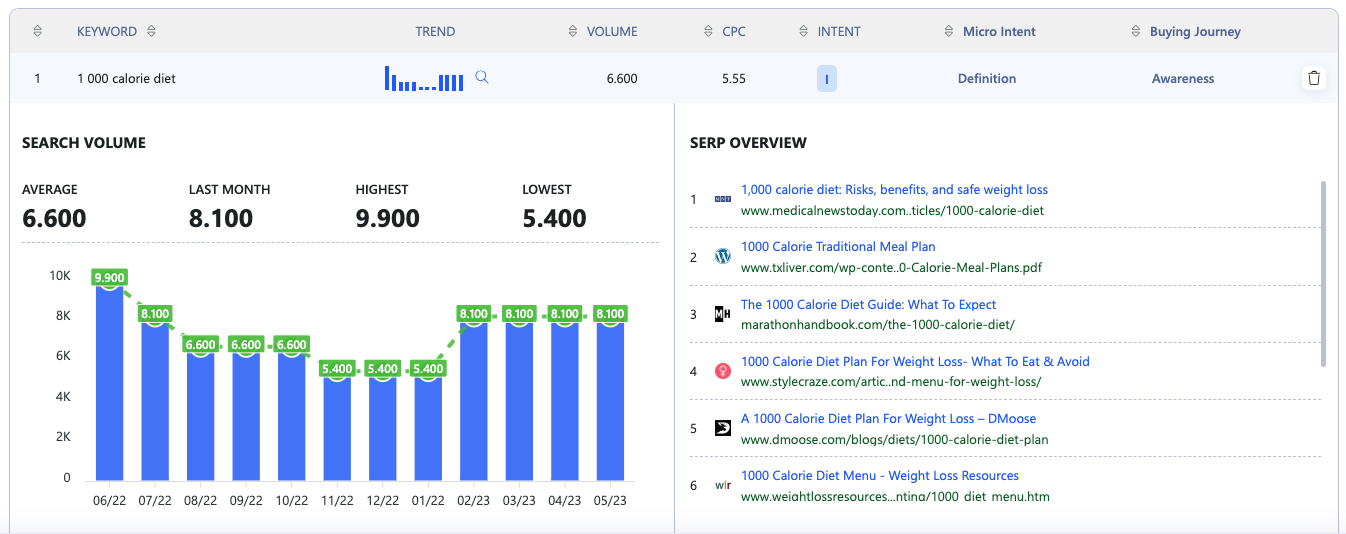The height and width of the screenshot is (534, 1346).
Task: Sort by the CPC column arrows
Action: (709, 31)
